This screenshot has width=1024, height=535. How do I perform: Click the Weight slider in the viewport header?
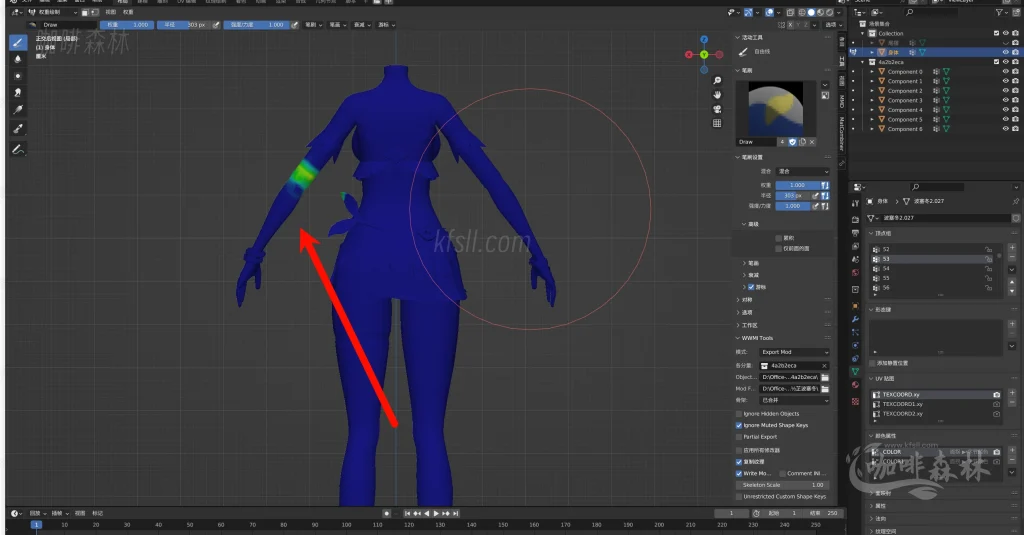coord(127,25)
